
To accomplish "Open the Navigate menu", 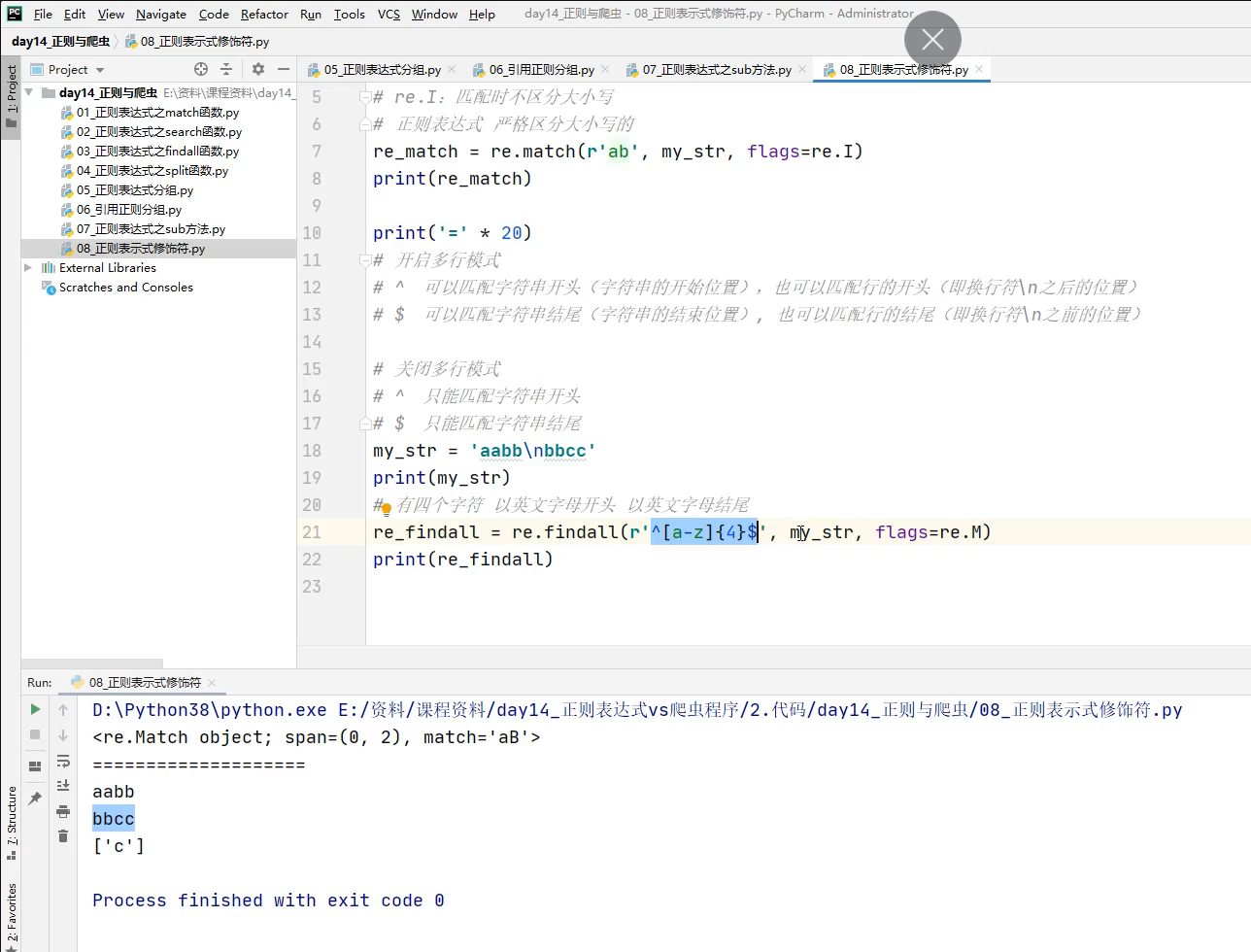I will point(161,14).
